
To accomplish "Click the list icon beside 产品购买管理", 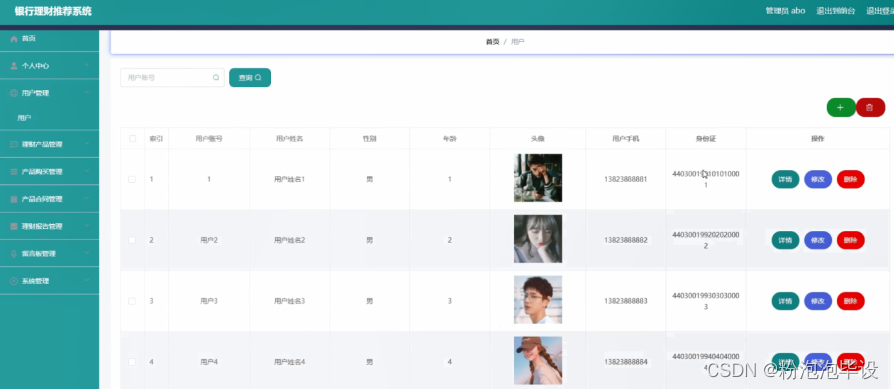I will click(14, 172).
